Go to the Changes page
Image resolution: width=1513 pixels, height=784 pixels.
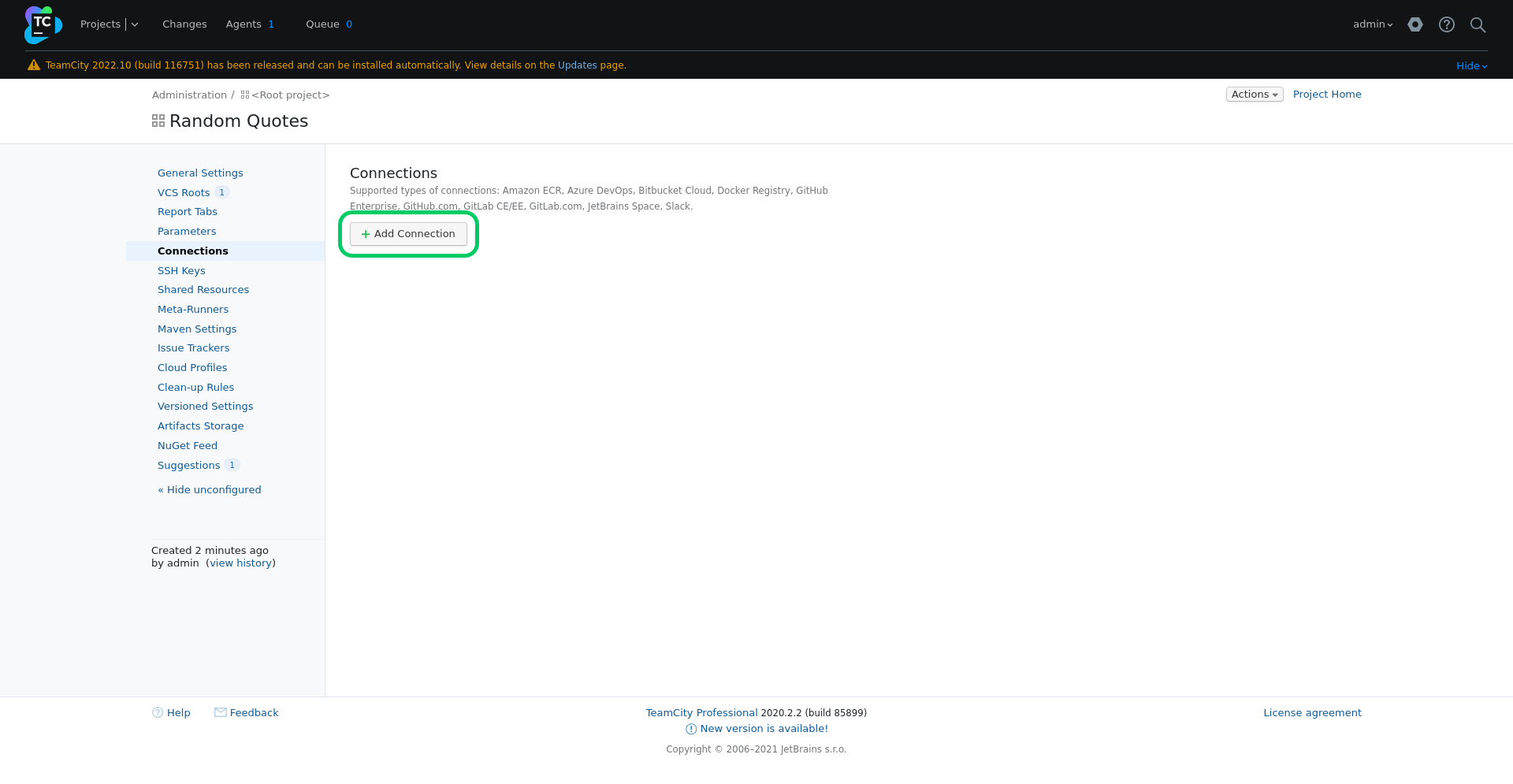[184, 24]
